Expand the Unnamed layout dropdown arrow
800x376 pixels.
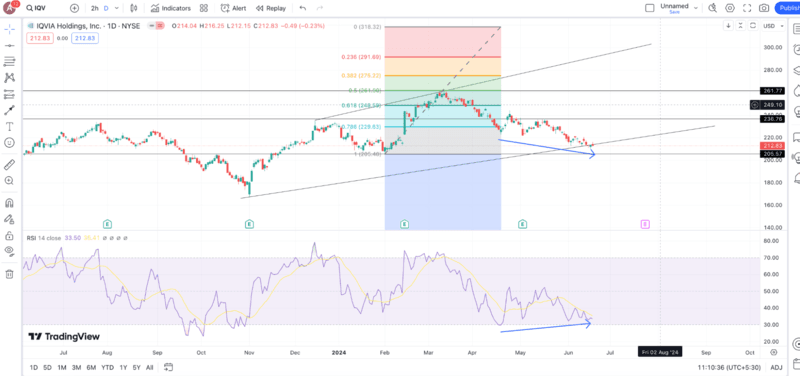click(x=695, y=7)
